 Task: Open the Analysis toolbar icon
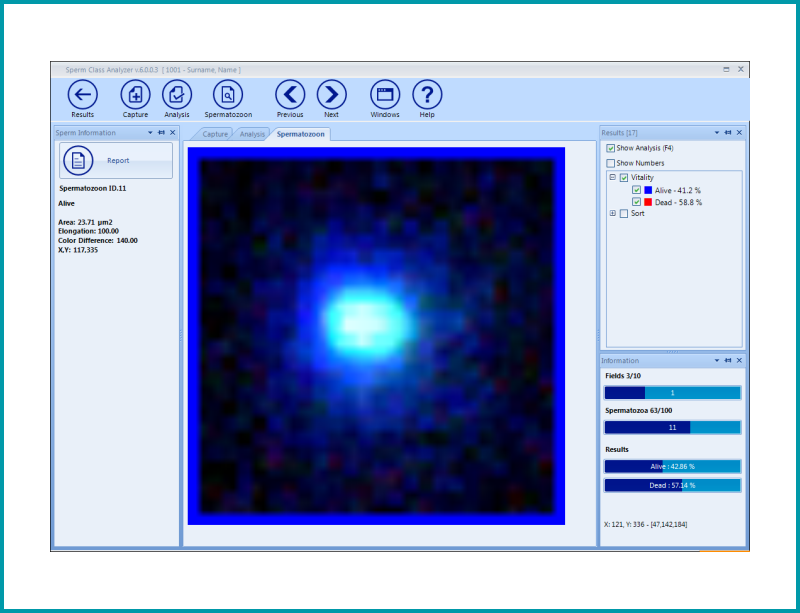coord(177,95)
